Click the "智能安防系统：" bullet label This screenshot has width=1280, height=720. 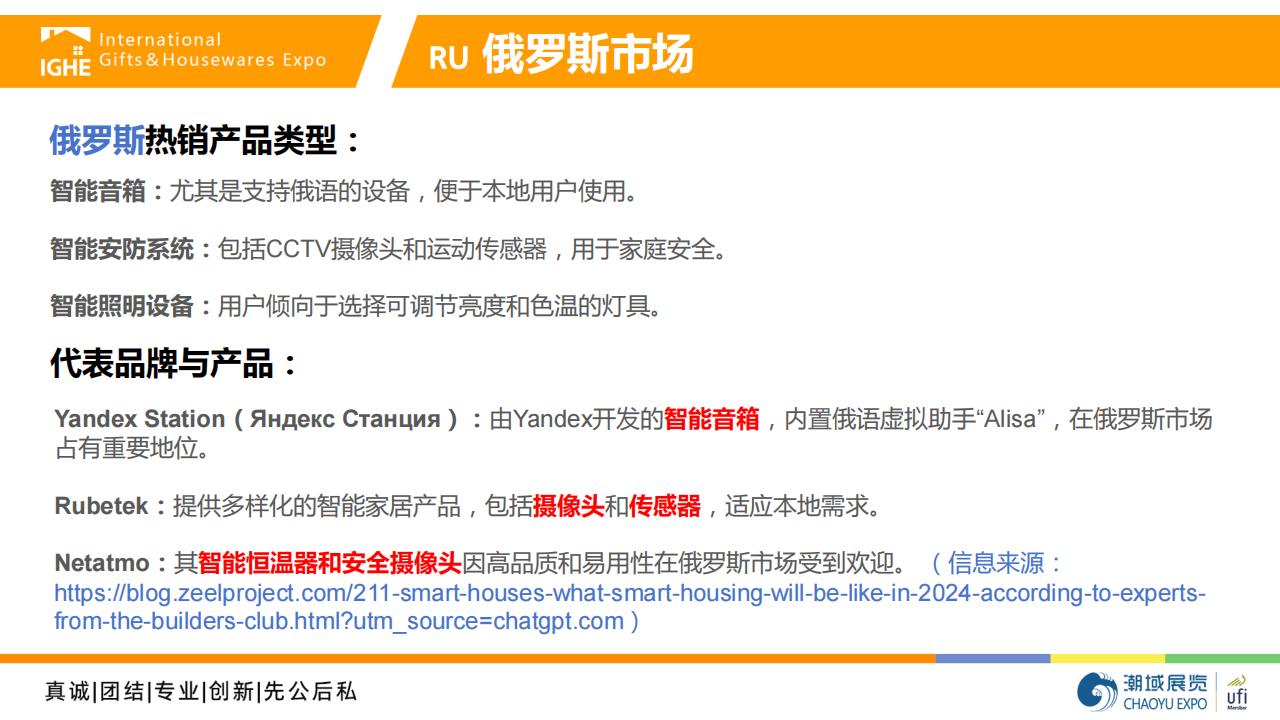pos(133,249)
